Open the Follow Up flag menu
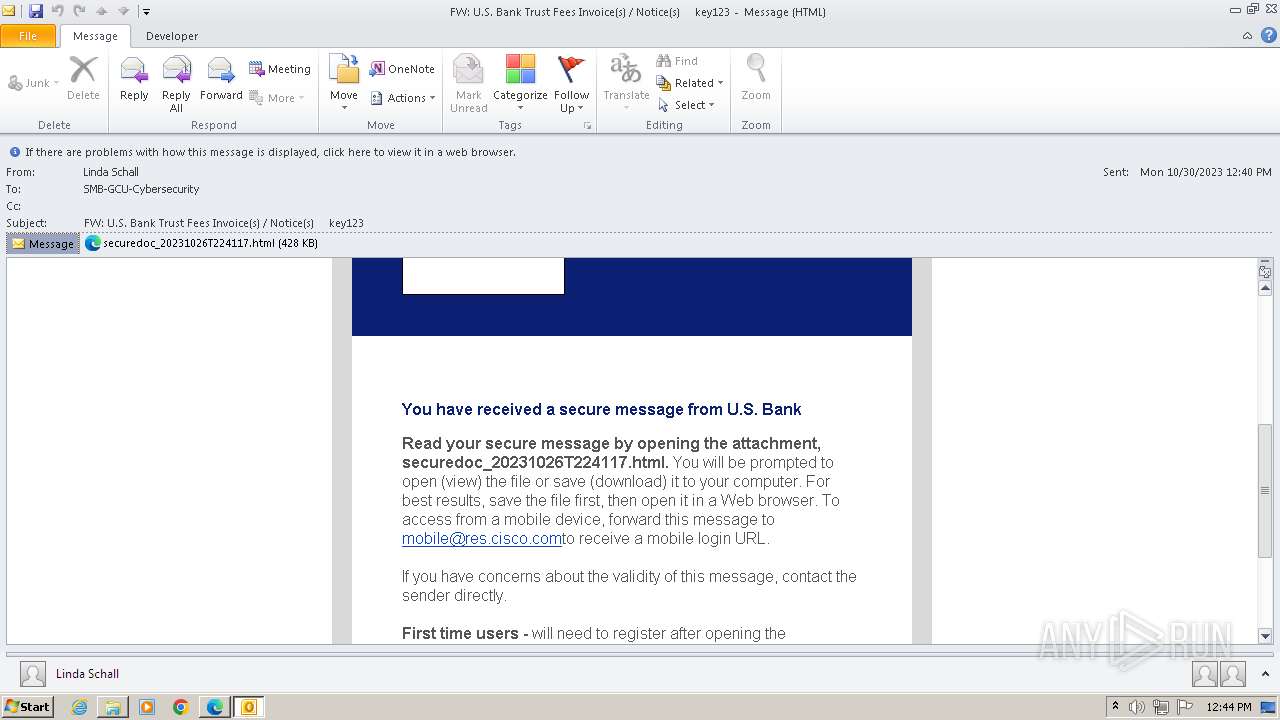Screen dimensions: 1280x720 click(571, 84)
